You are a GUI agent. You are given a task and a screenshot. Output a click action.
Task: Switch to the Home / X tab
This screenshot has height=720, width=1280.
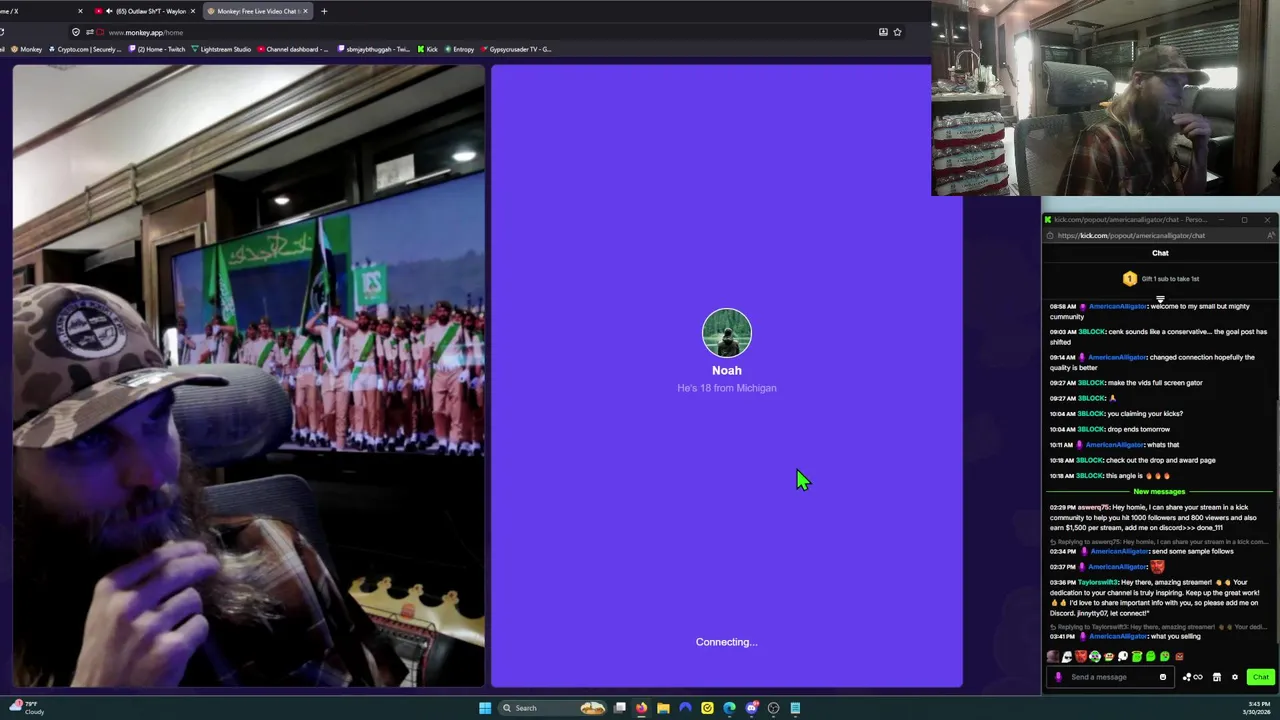(x=40, y=11)
